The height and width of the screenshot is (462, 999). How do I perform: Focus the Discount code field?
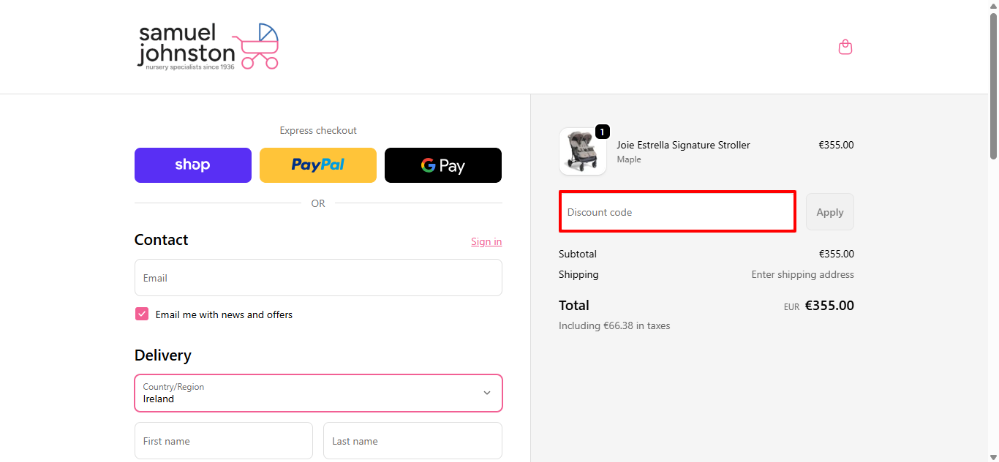677,212
